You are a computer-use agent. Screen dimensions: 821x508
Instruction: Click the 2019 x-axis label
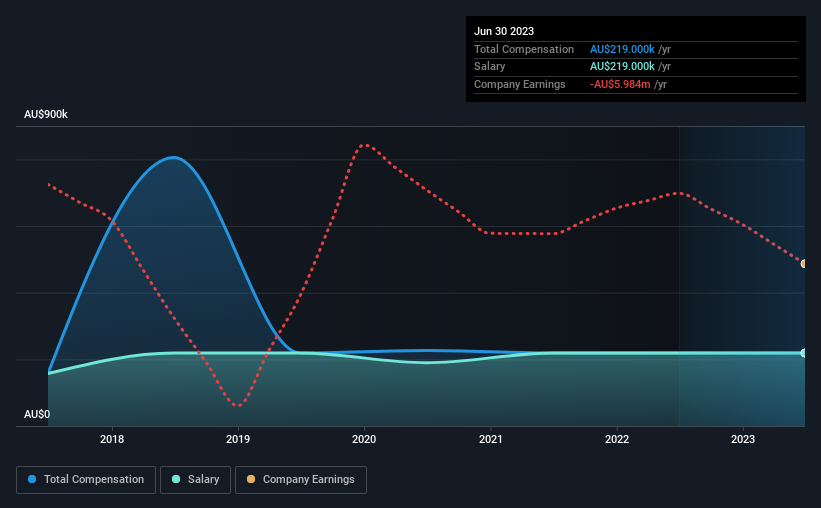click(238, 439)
